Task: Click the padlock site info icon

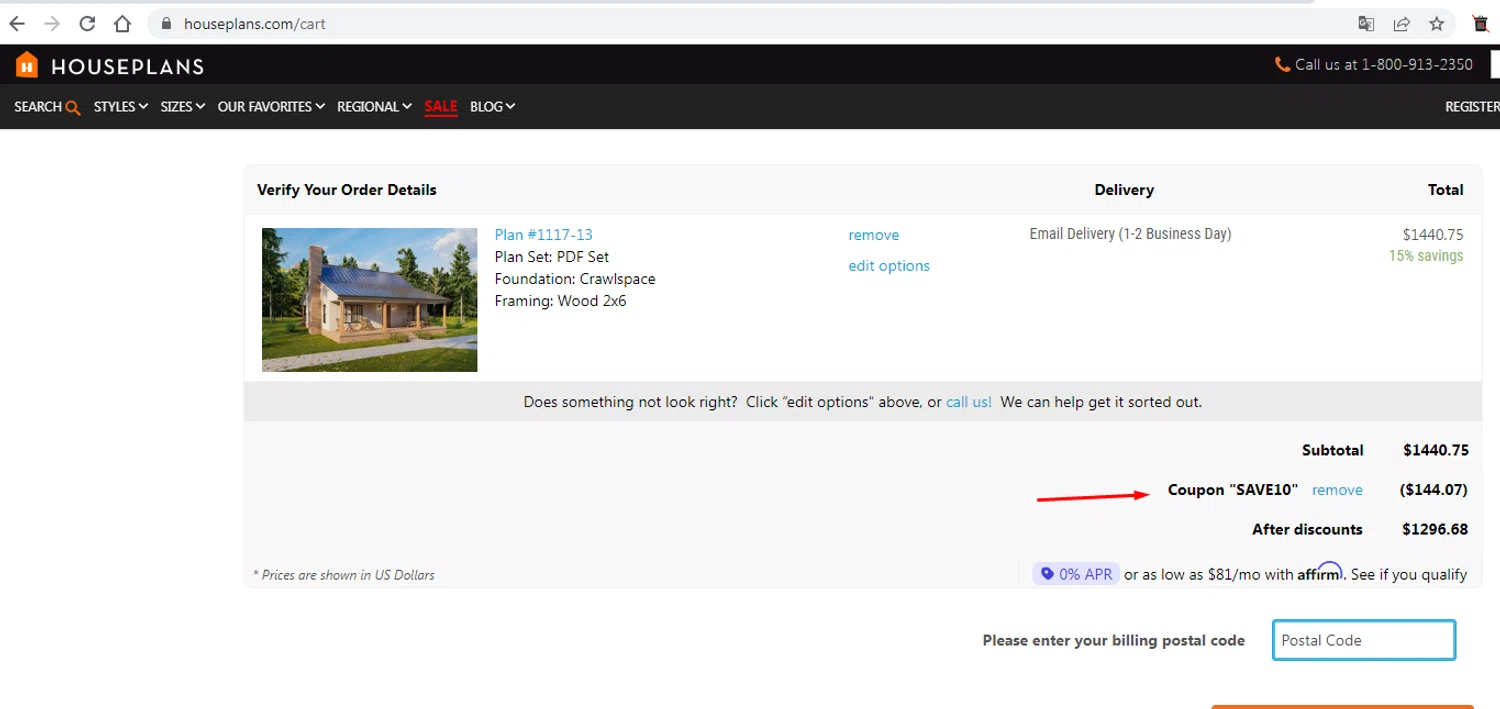Action: (167, 24)
